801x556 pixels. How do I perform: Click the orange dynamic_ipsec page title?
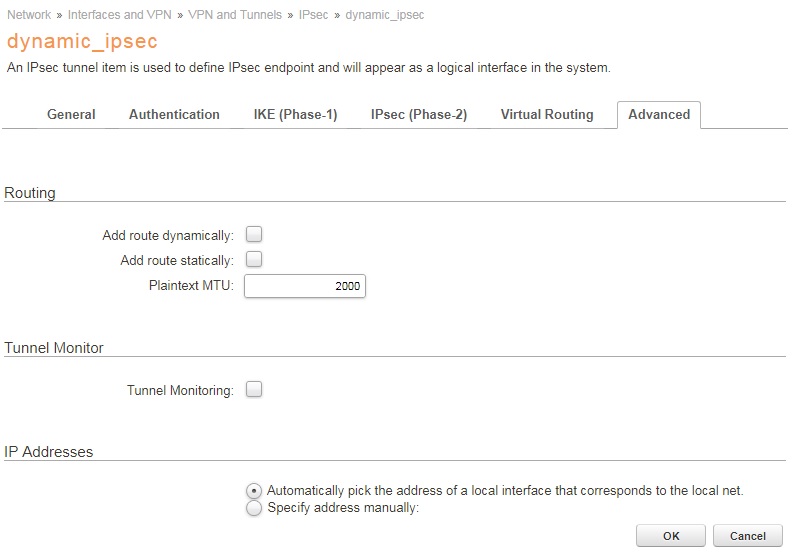click(82, 43)
